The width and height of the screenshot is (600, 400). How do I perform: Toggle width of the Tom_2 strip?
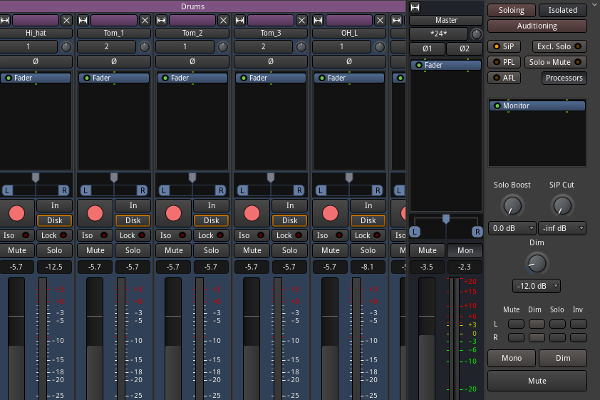coord(161,20)
